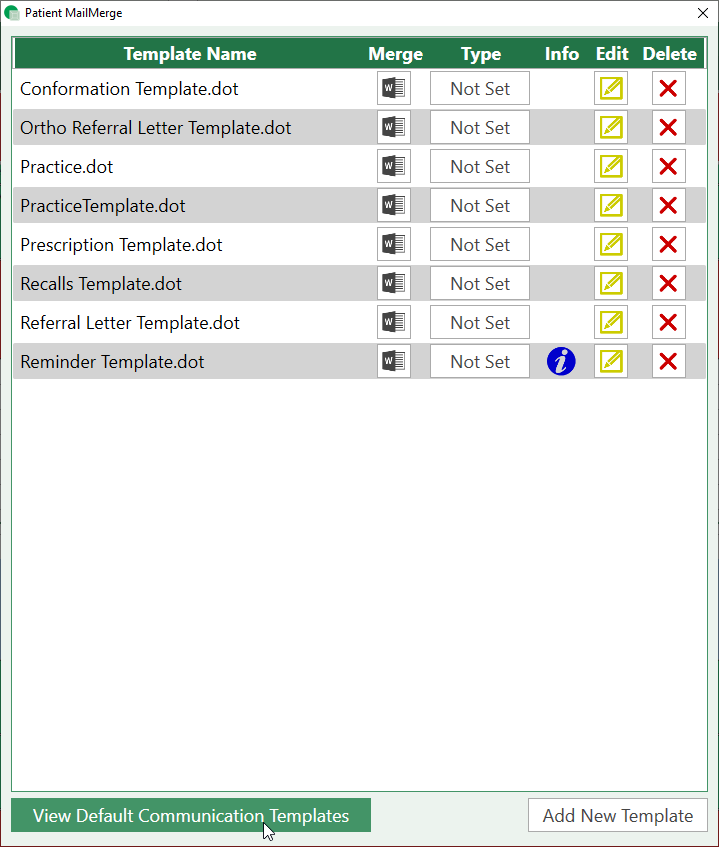Select the Prescription Template.dot row name
Image resolution: width=719 pixels, height=847 pixels.
pyautogui.click(x=121, y=245)
